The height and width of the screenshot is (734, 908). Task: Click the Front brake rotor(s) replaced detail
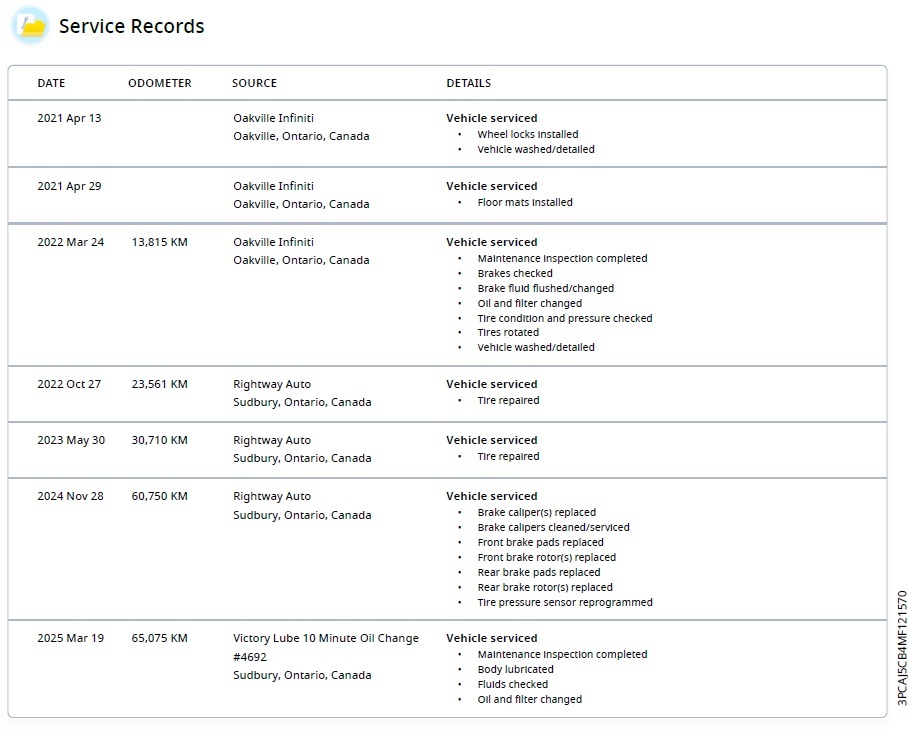pyautogui.click(x=547, y=557)
